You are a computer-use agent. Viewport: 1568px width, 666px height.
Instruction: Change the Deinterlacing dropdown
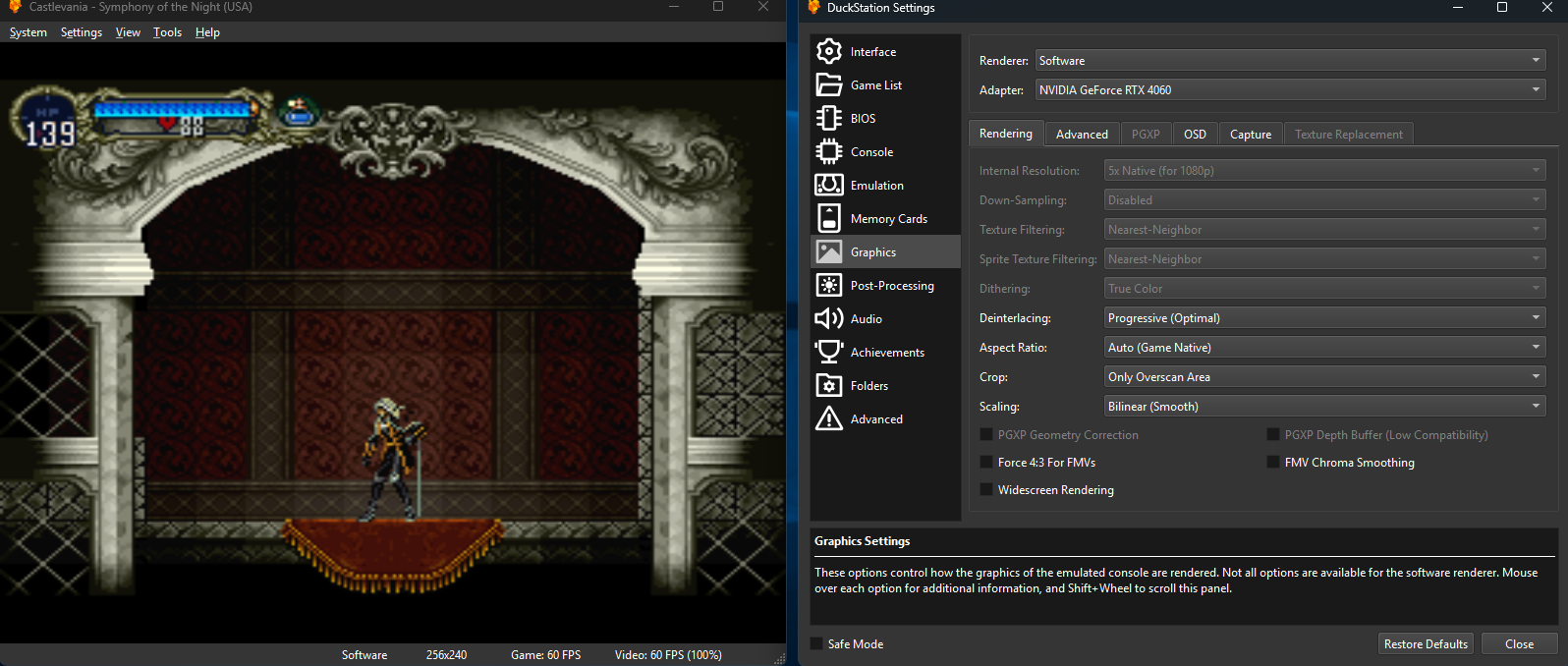pyautogui.click(x=1325, y=317)
